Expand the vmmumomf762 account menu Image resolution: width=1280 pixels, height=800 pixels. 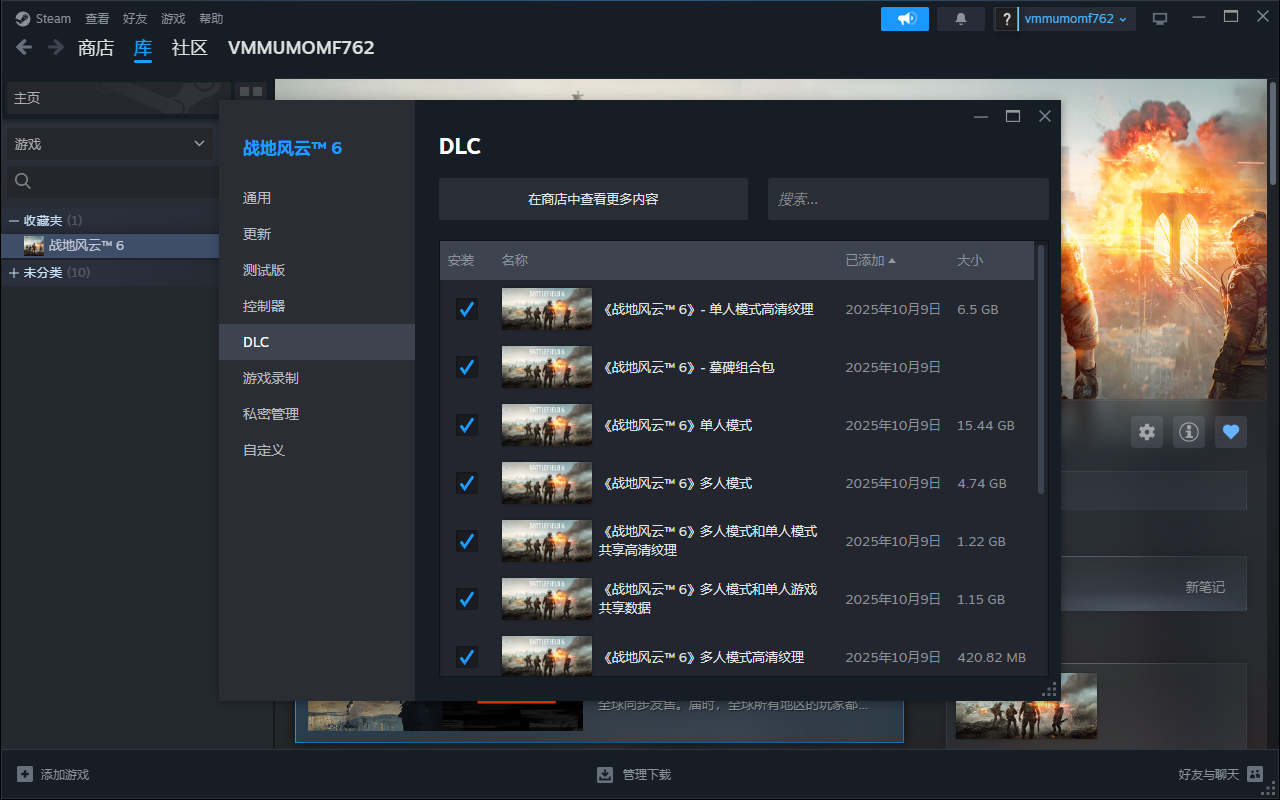[x=1076, y=19]
